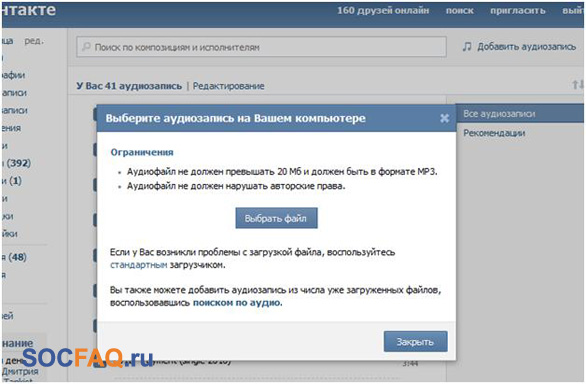Screen dimensions: 586x384
Task: Select the Рекомендации tab
Action: 494,133
